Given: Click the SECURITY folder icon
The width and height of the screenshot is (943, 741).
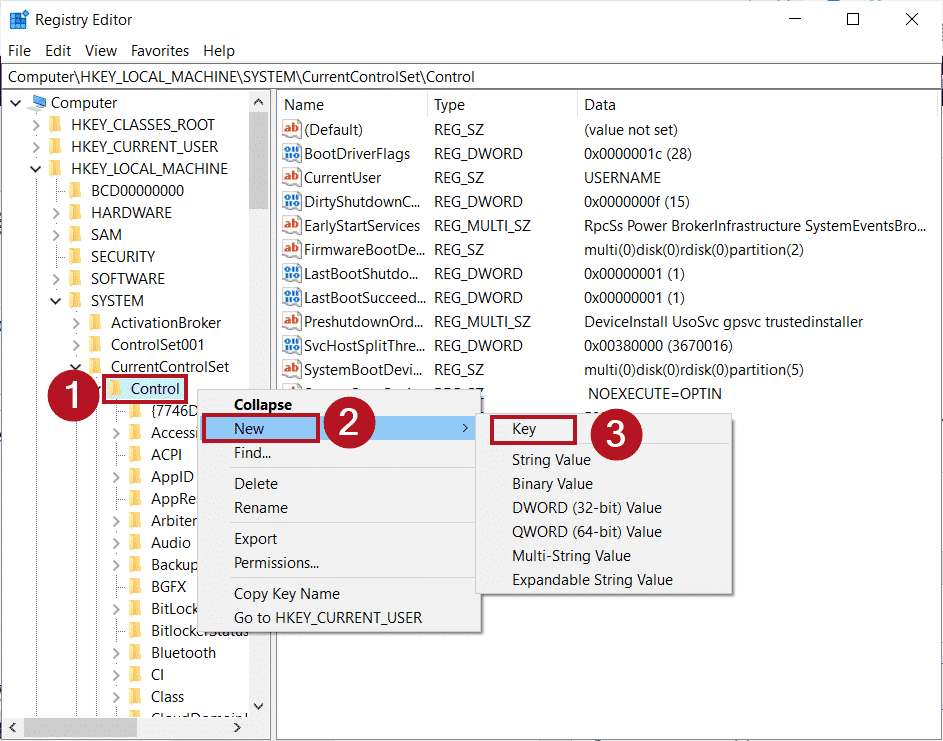Looking at the screenshot, I should click(75, 257).
